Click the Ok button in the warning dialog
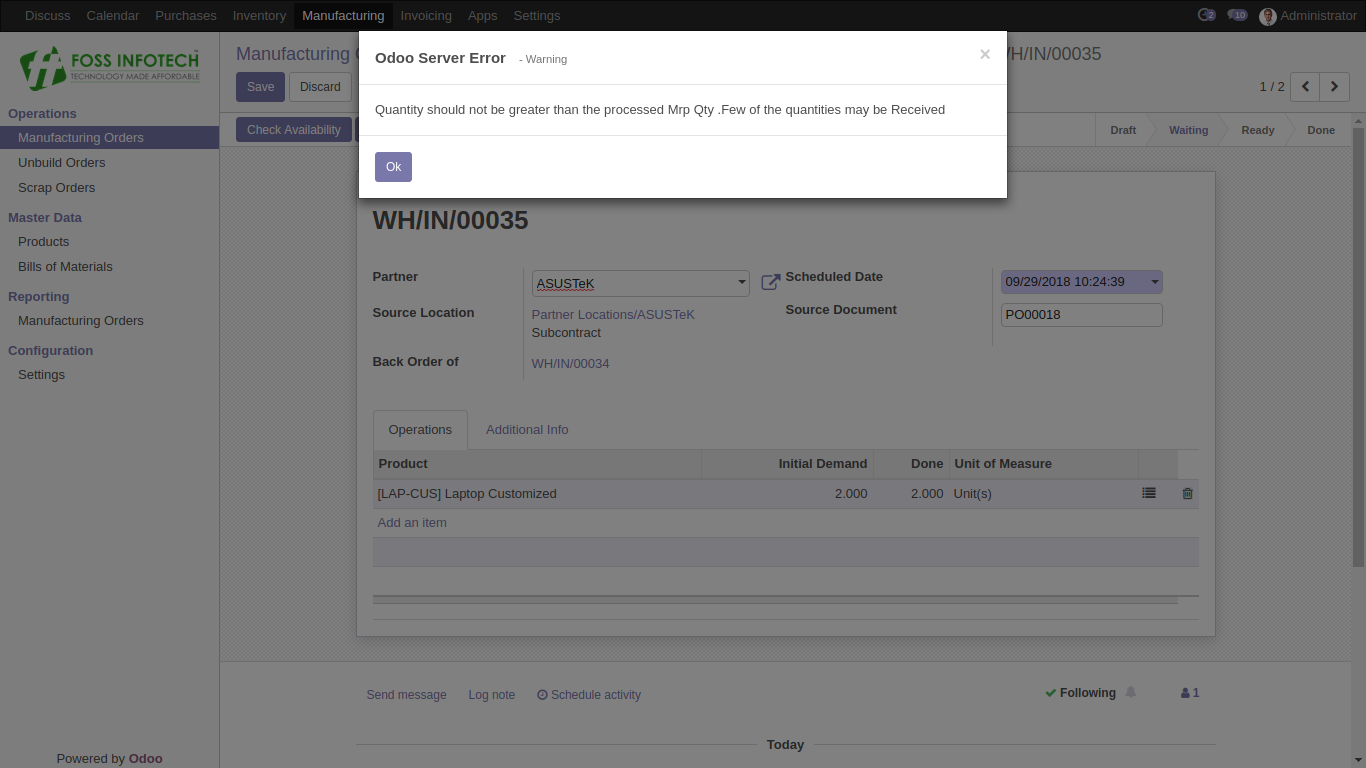The image size is (1366, 768). 393,167
